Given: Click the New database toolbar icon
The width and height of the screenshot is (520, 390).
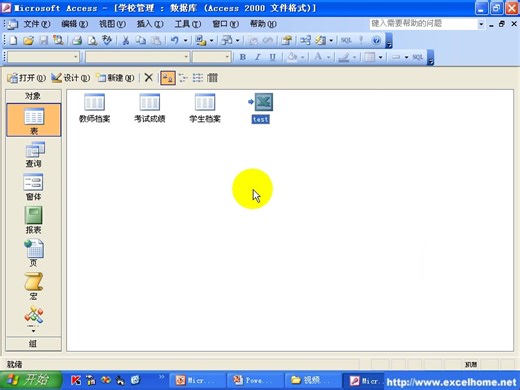Looking at the screenshot, I should 13,40.
